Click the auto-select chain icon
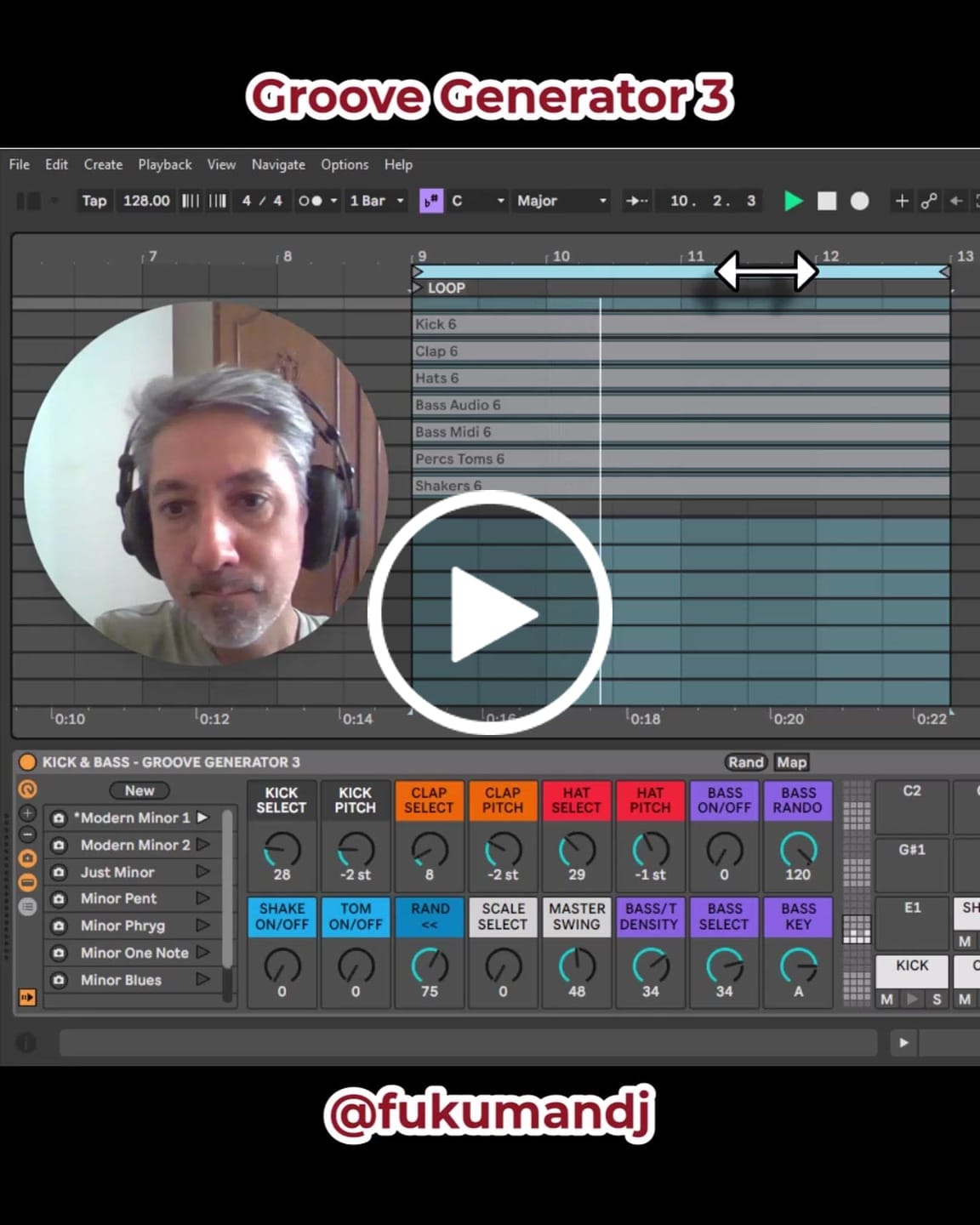The width and height of the screenshot is (980, 1225). pyautogui.click(x=27, y=997)
